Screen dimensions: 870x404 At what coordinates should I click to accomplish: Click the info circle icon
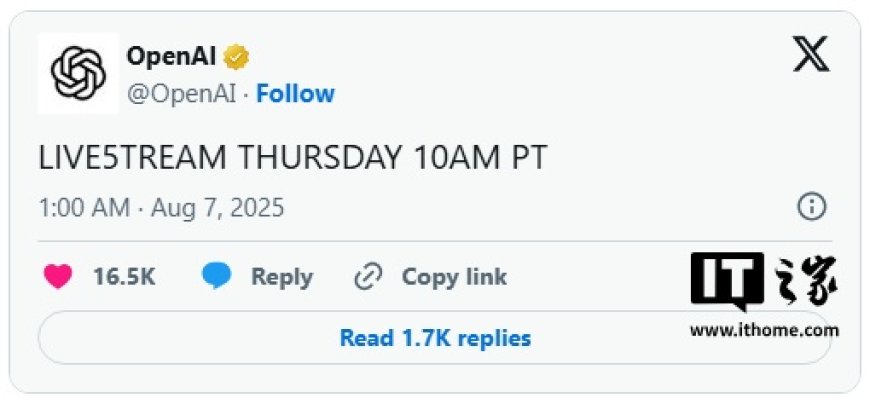(x=812, y=208)
